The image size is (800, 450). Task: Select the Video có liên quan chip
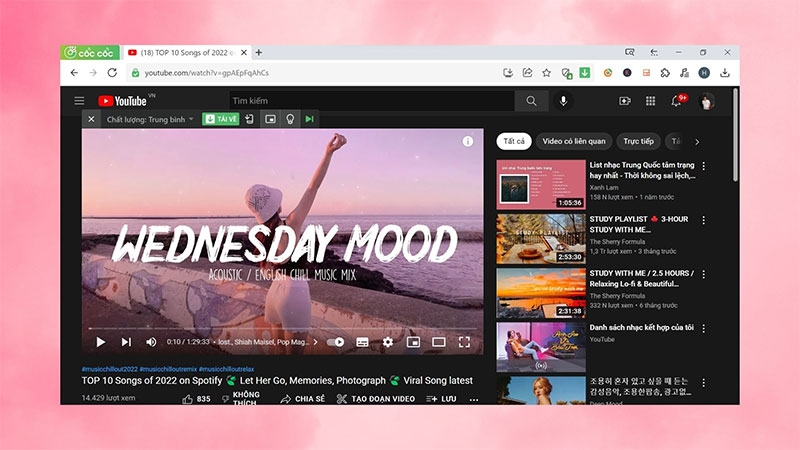pyautogui.click(x=573, y=141)
